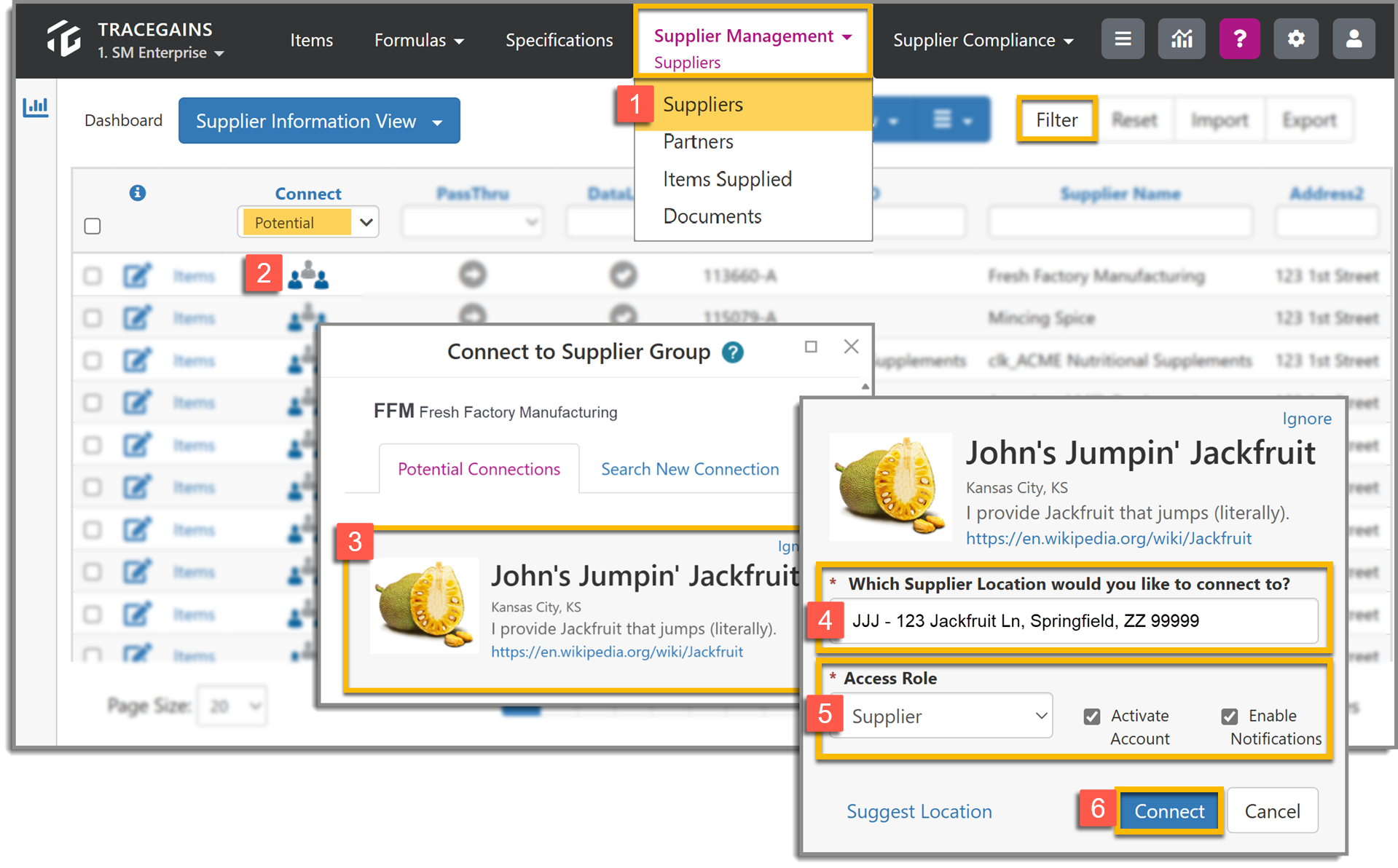Screen dimensions: 1398x868
Task: Open the Supplier Information View dropdown
Action: click(x=319, y=121)
